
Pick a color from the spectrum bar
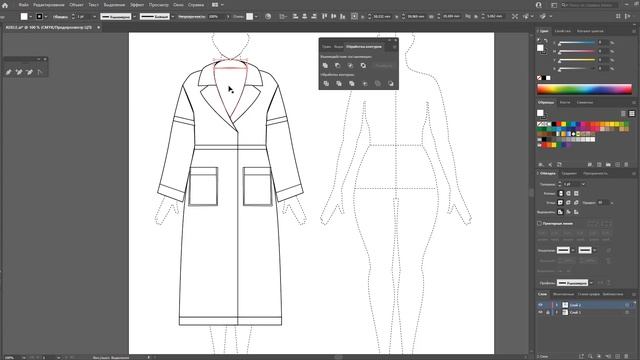point(584,89)
